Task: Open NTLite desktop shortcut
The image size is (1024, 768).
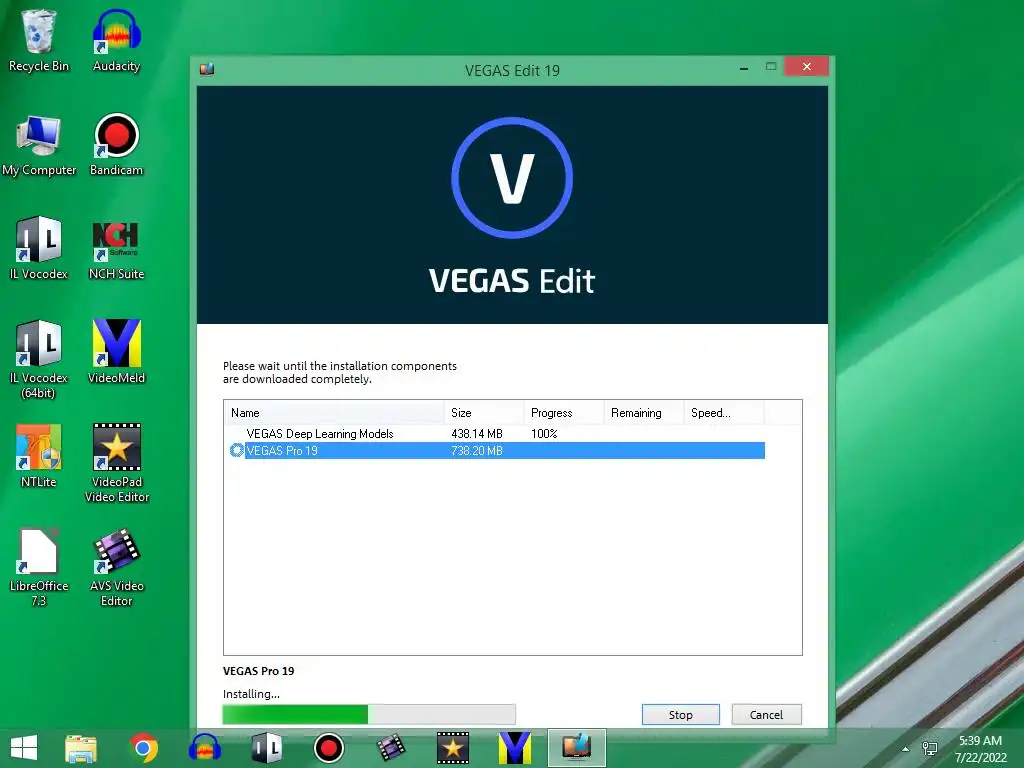Action: [39, 456]
